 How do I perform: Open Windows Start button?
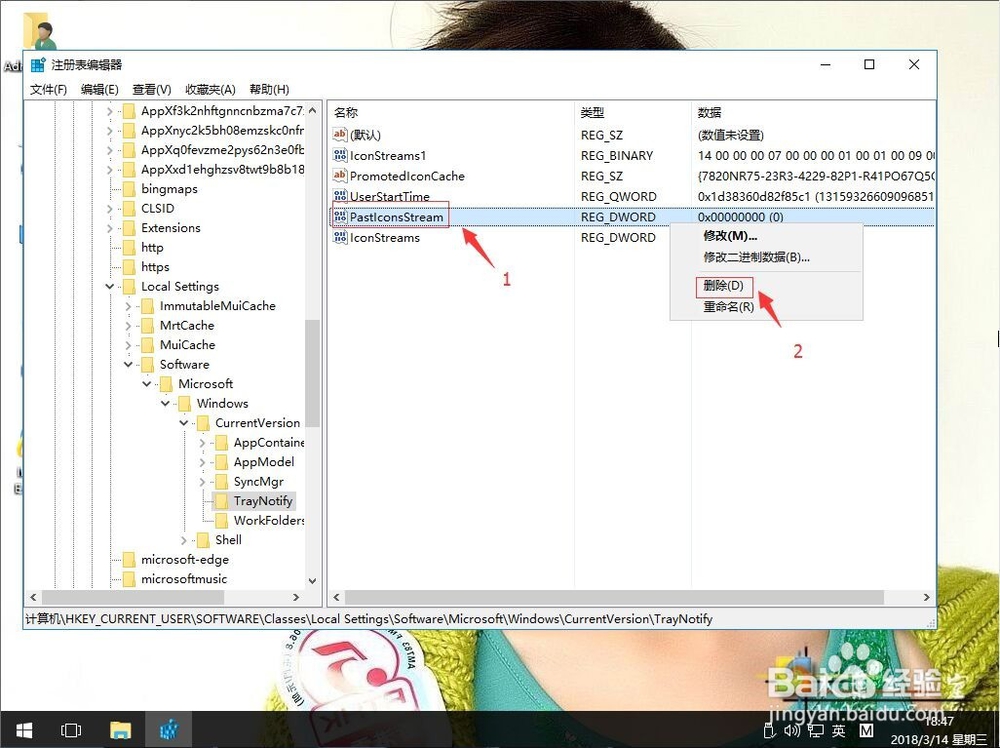[24, 730]
